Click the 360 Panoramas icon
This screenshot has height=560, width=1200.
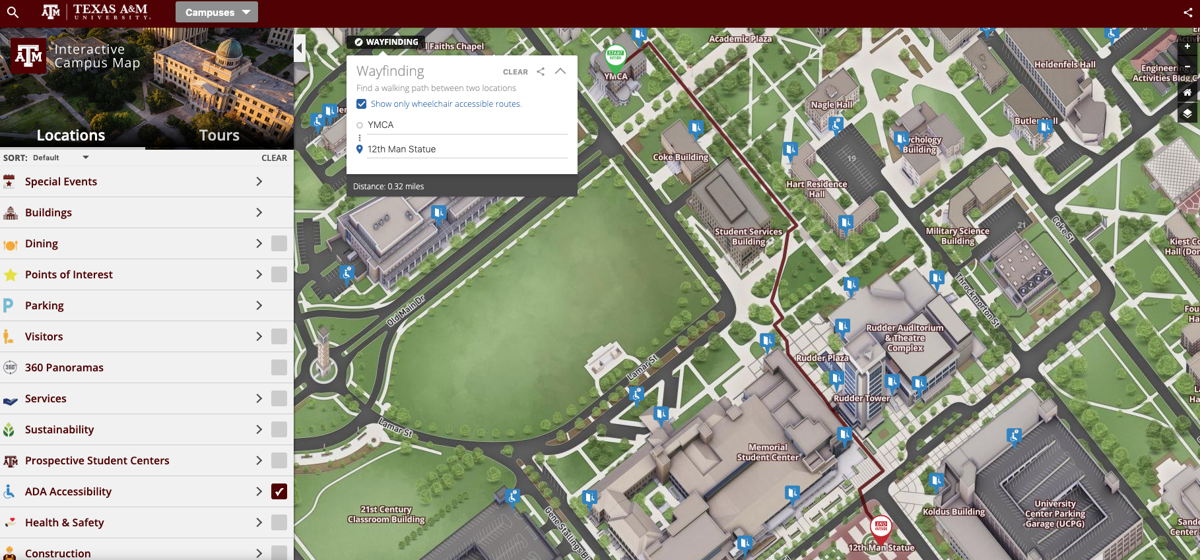click(x=10, y=368)
